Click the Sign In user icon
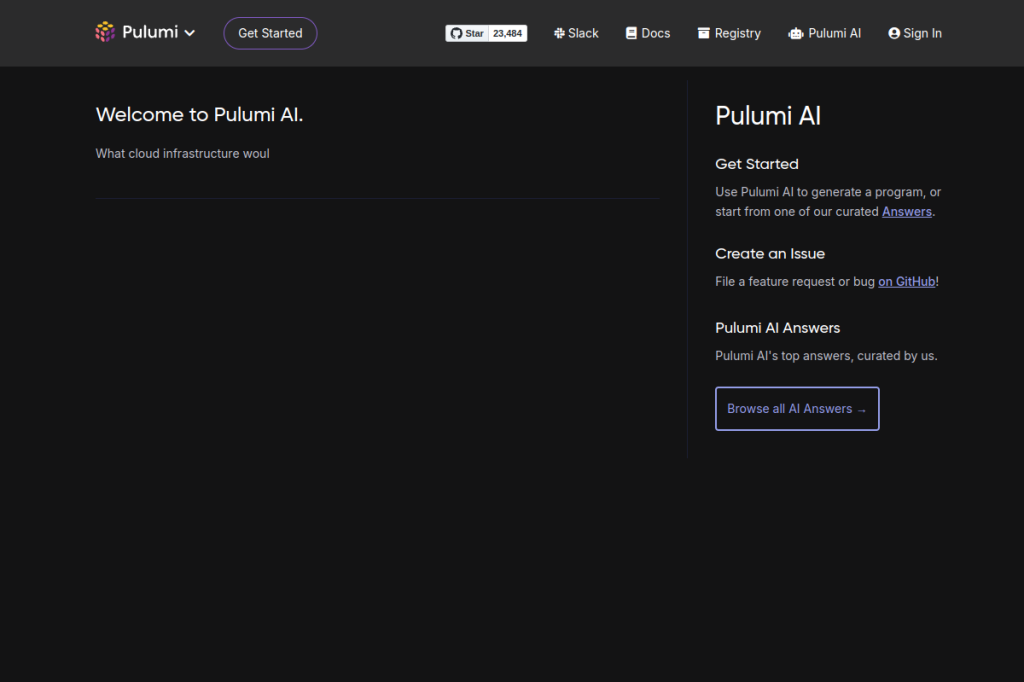The image size is (1024, 682). click(x=894, y=33)
